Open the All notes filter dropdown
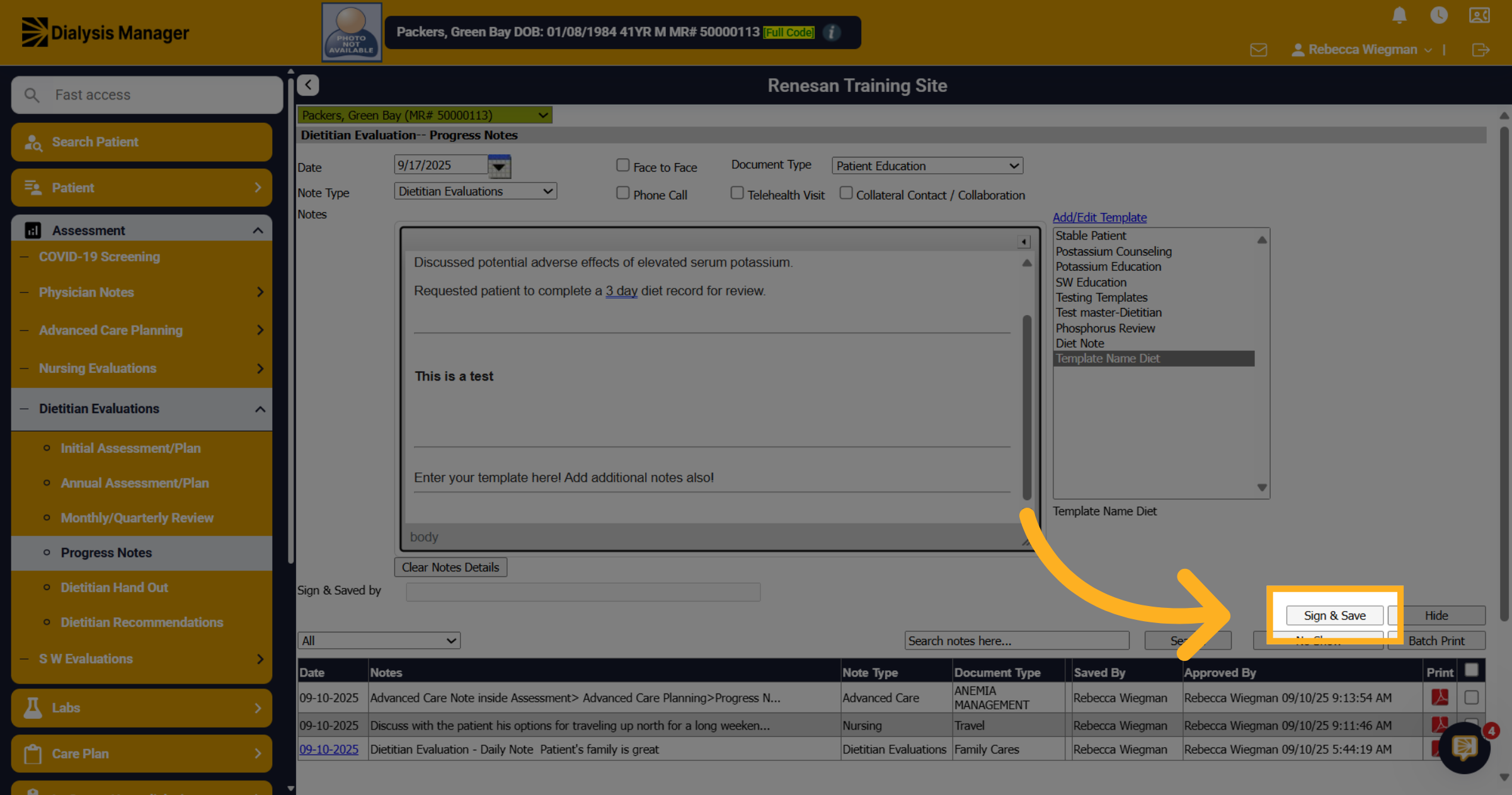 click(379, 641)
